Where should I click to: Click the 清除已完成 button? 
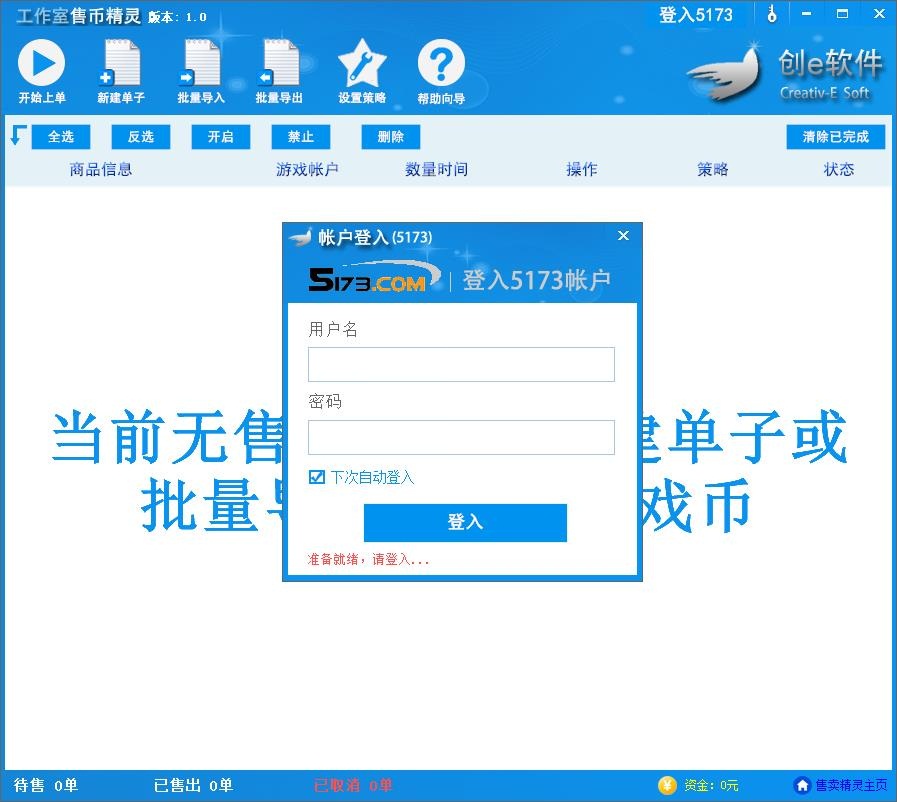(x=835, y=137)
